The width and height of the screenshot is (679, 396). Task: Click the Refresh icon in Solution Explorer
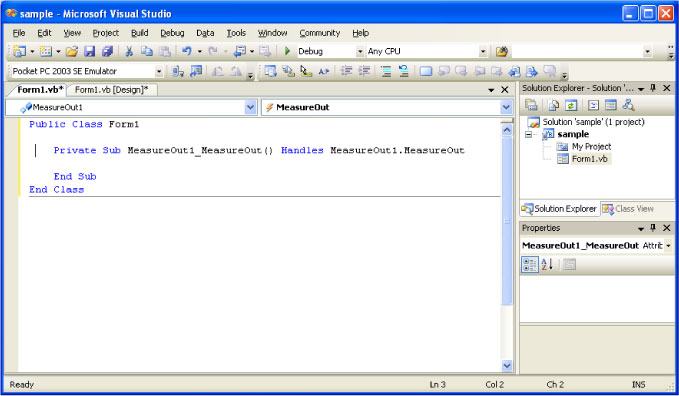point(571,105)
